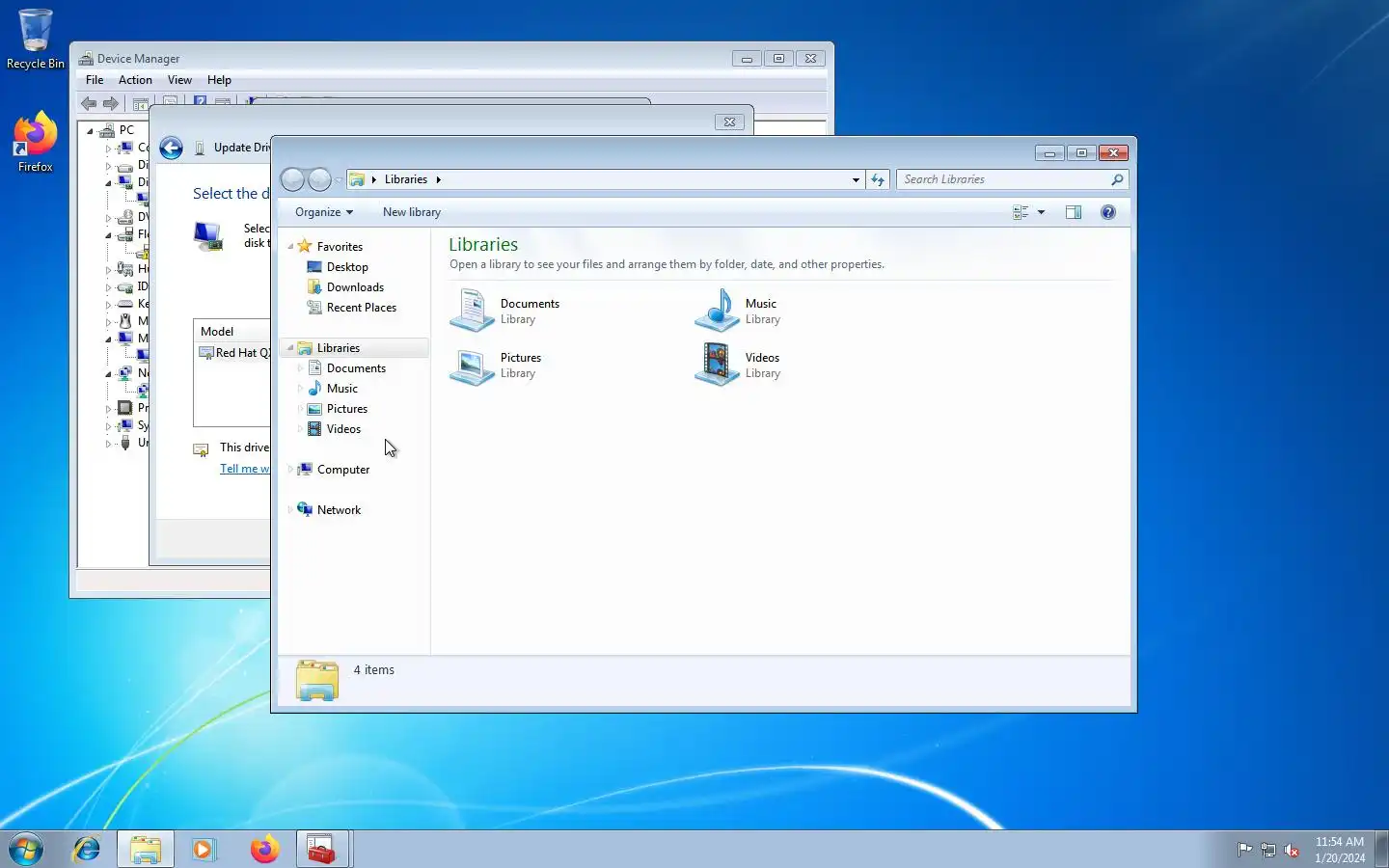Open Windows Media Player from taskbar
Image resolution: width=1389 pixels, height=868 pixels.
pyautogui.click(x=204, y=849)
